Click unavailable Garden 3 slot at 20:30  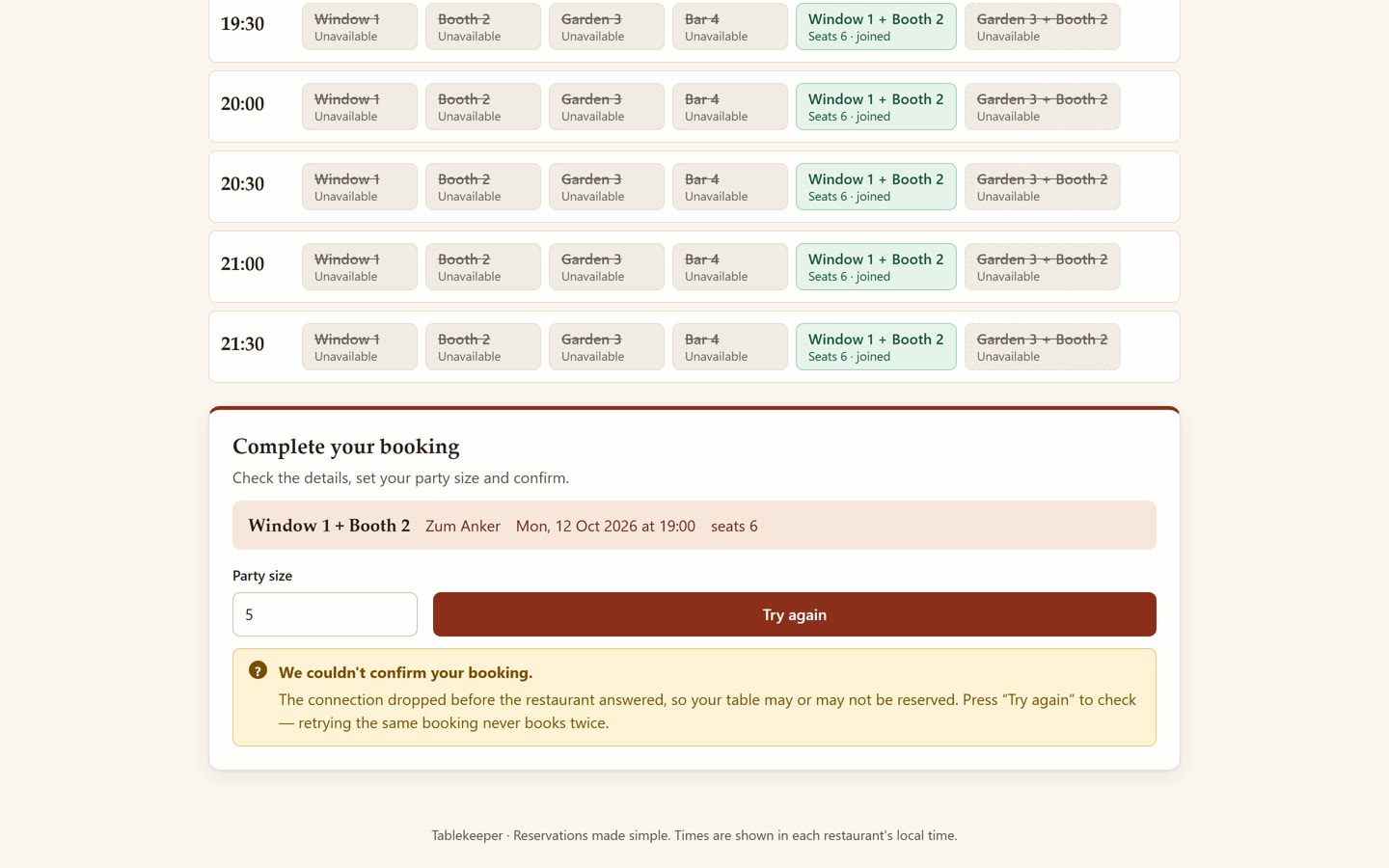coord(607,187)
